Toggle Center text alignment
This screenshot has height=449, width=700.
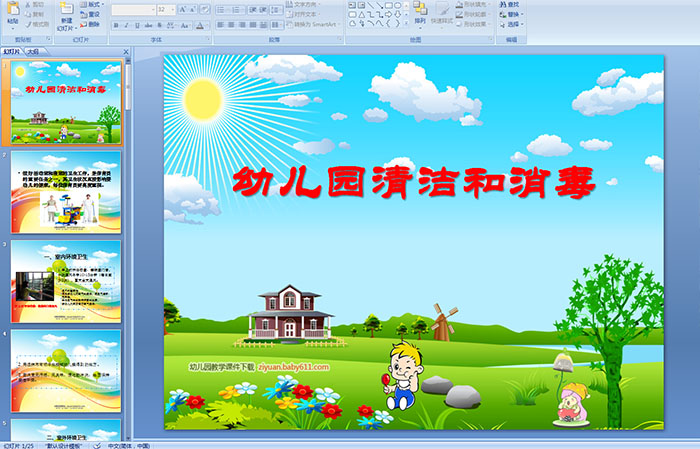point(231,25)
